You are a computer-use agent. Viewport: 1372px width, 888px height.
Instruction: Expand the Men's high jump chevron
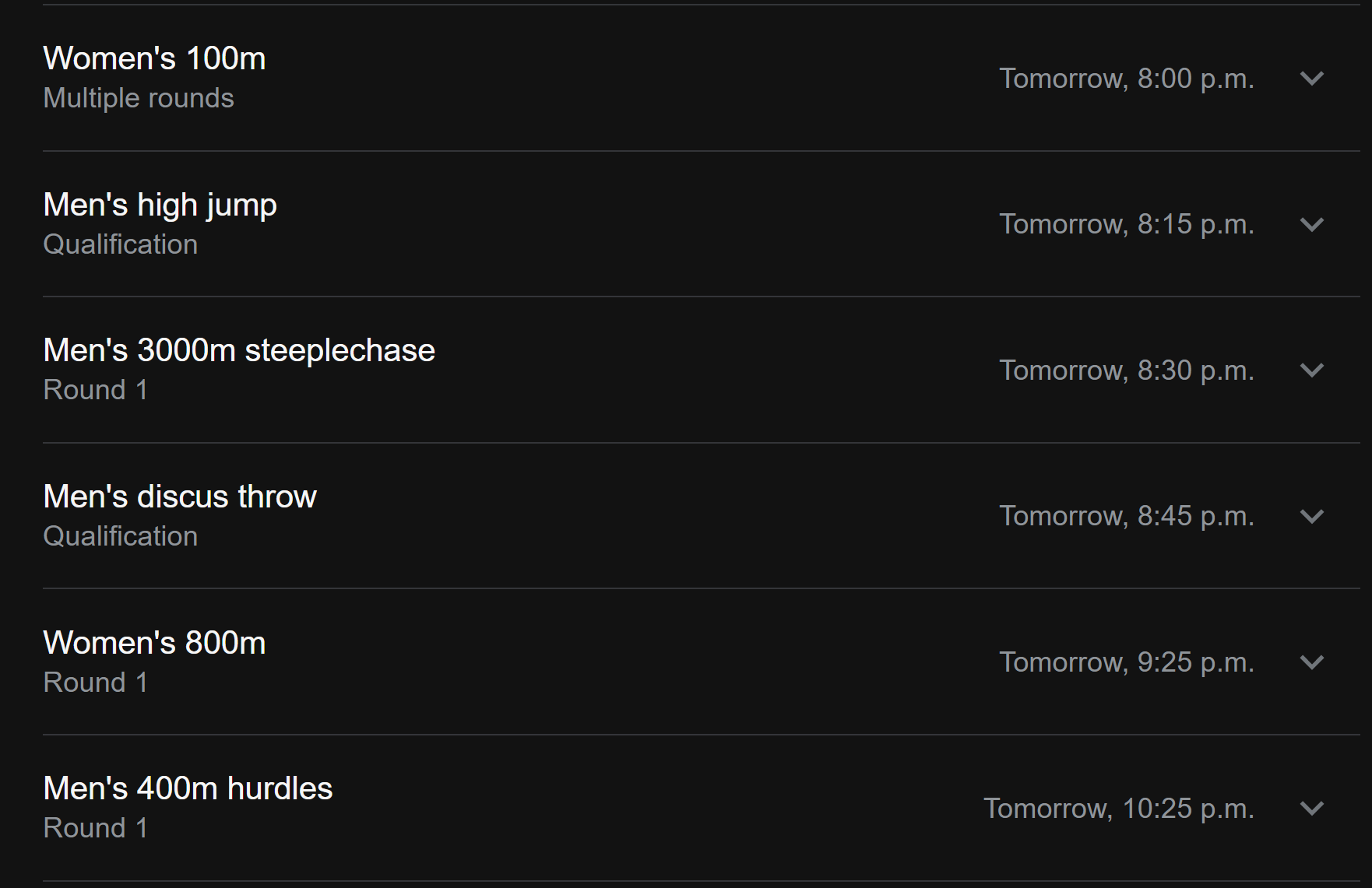click(1312, 225)
